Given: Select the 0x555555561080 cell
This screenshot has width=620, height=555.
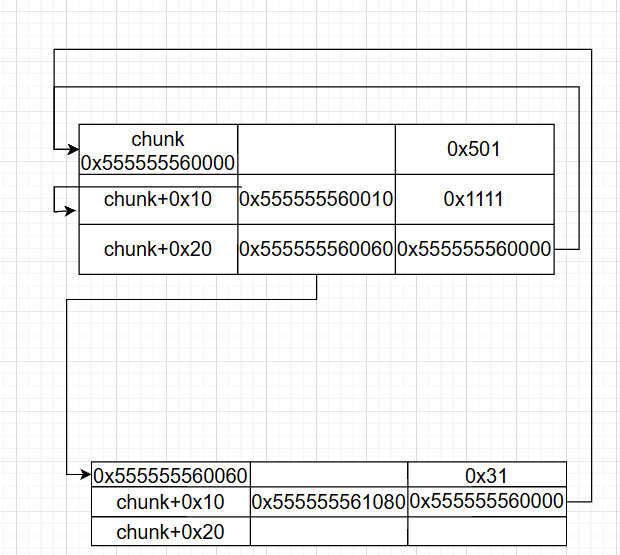Looking at the screenshot, I should tap(328, 502).
